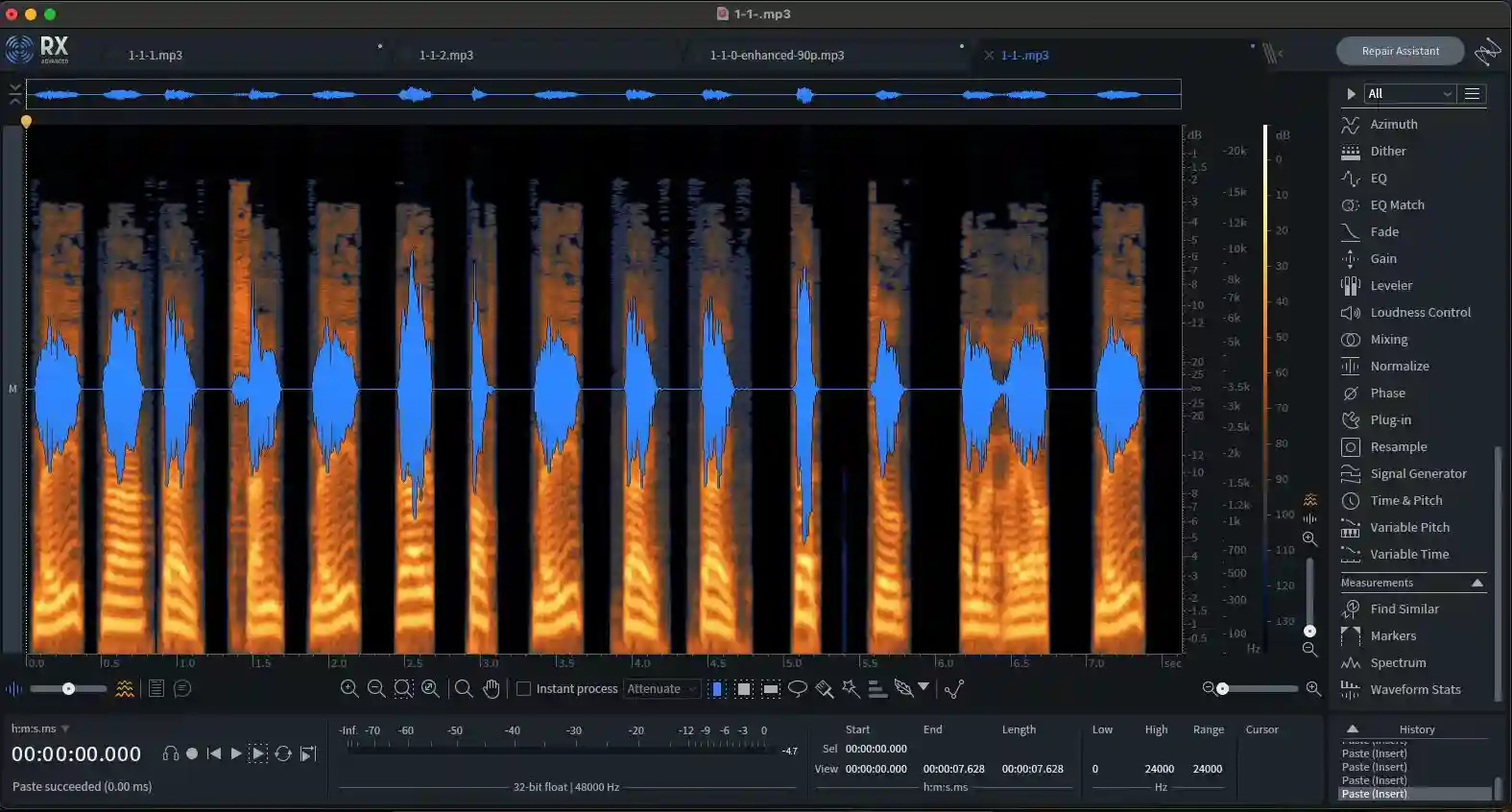Open the Loudness Control module
The image size is (1512, 812).
coord(1420,312)
